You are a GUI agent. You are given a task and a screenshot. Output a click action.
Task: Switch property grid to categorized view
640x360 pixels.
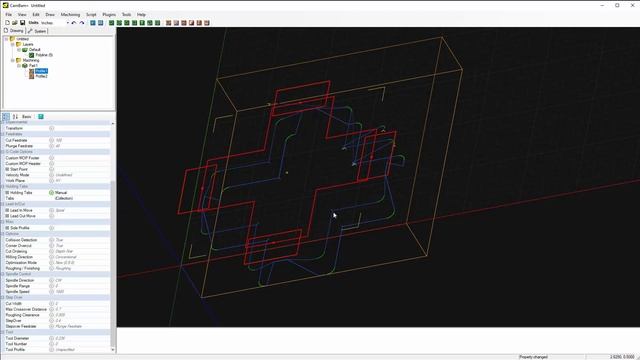click(6, 117)
